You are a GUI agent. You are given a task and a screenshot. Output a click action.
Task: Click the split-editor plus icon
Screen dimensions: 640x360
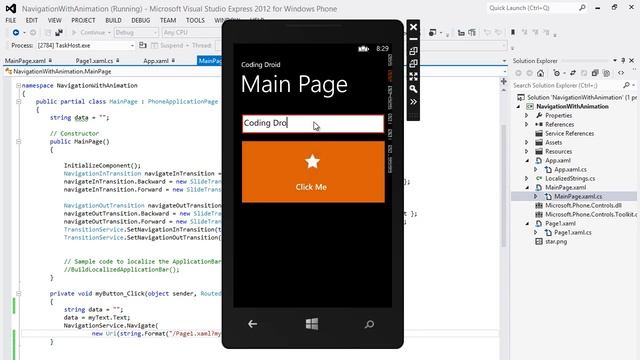tap(504, 82)
